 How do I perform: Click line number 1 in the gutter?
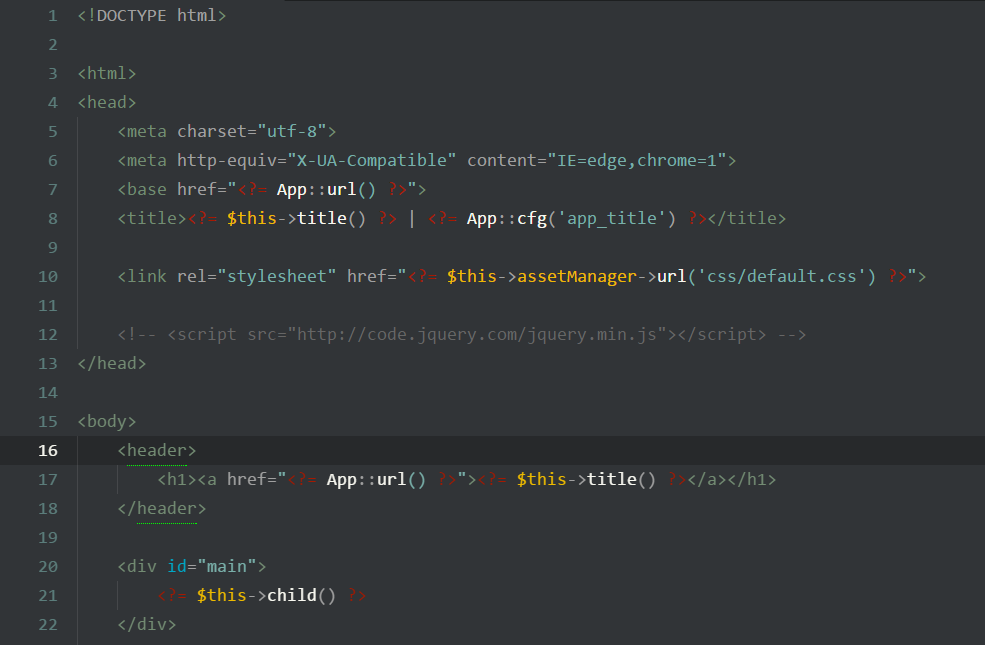[53, 16]
